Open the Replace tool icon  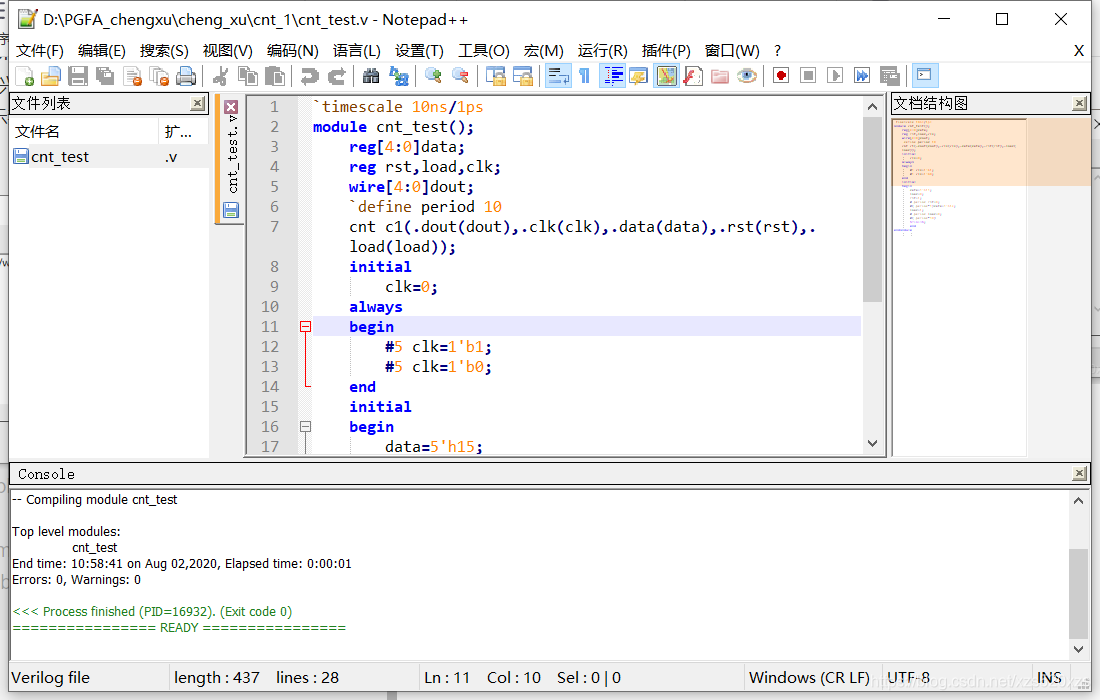tap(398, 76)
